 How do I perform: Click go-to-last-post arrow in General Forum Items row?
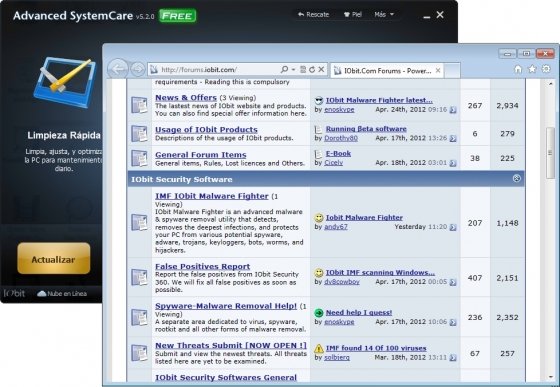pos(453,163)
